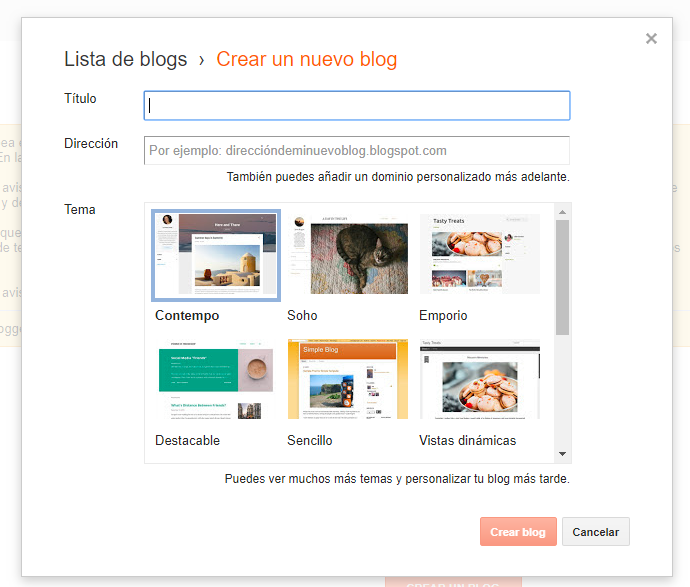Click the Dirección field label

click(91, 143)
